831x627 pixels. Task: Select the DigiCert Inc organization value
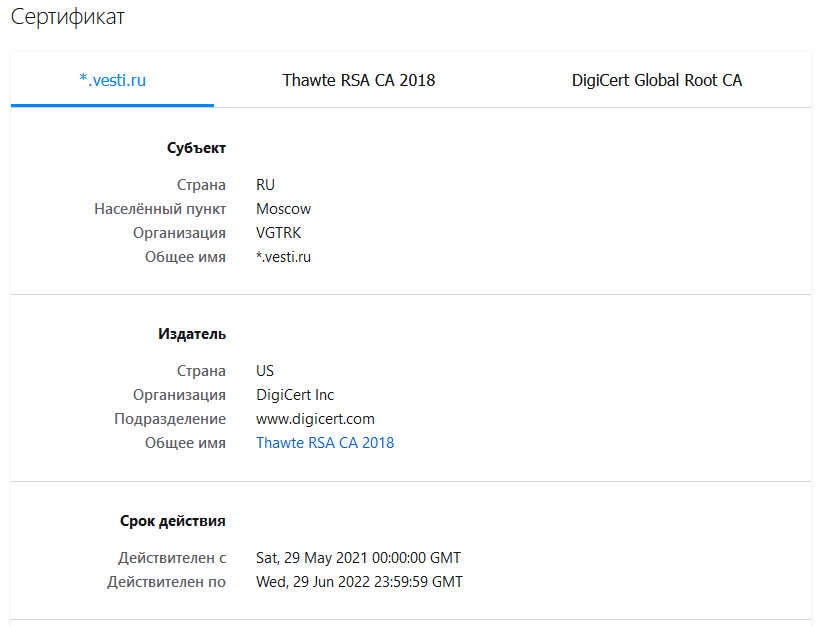point(295,395)
